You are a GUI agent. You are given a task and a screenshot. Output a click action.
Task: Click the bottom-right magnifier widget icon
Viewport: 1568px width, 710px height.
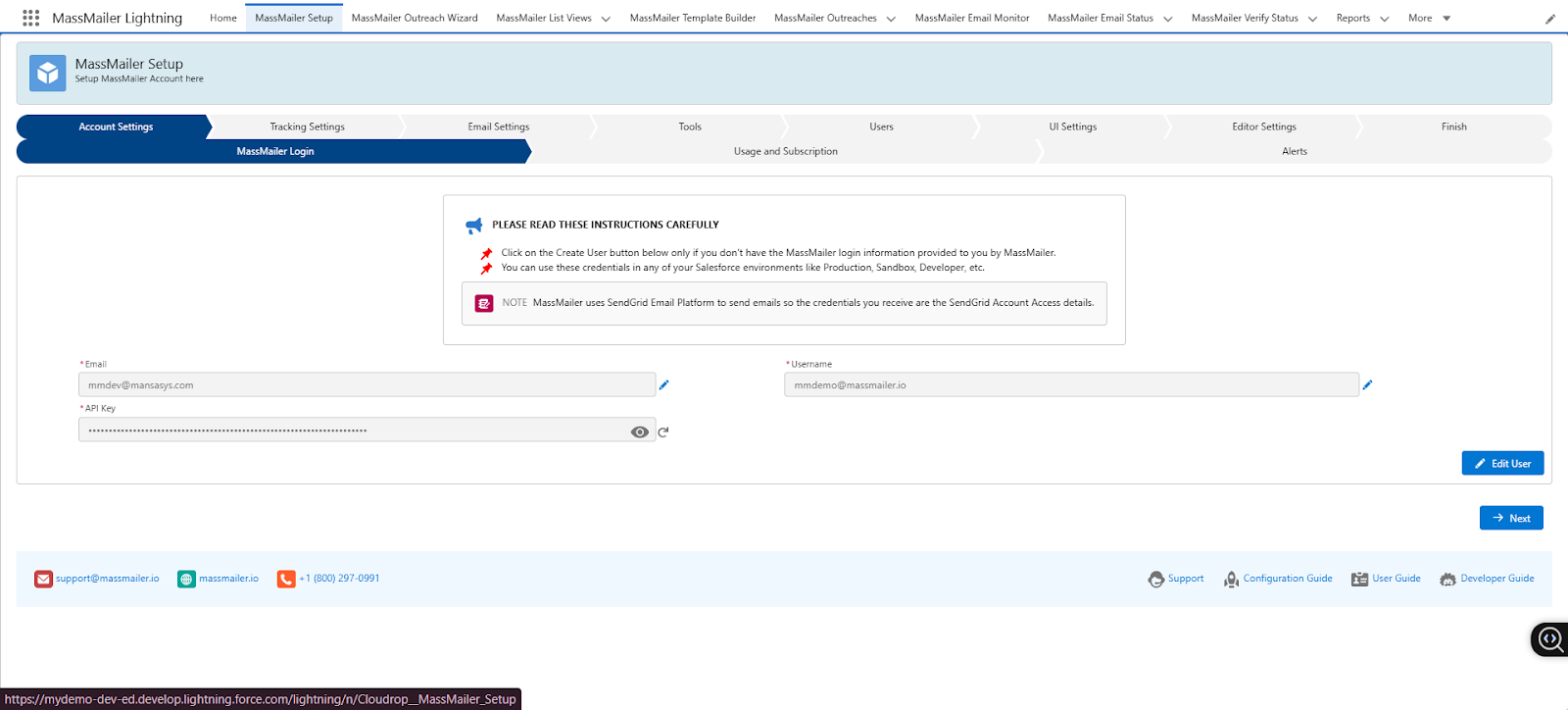pos(1549,639)
